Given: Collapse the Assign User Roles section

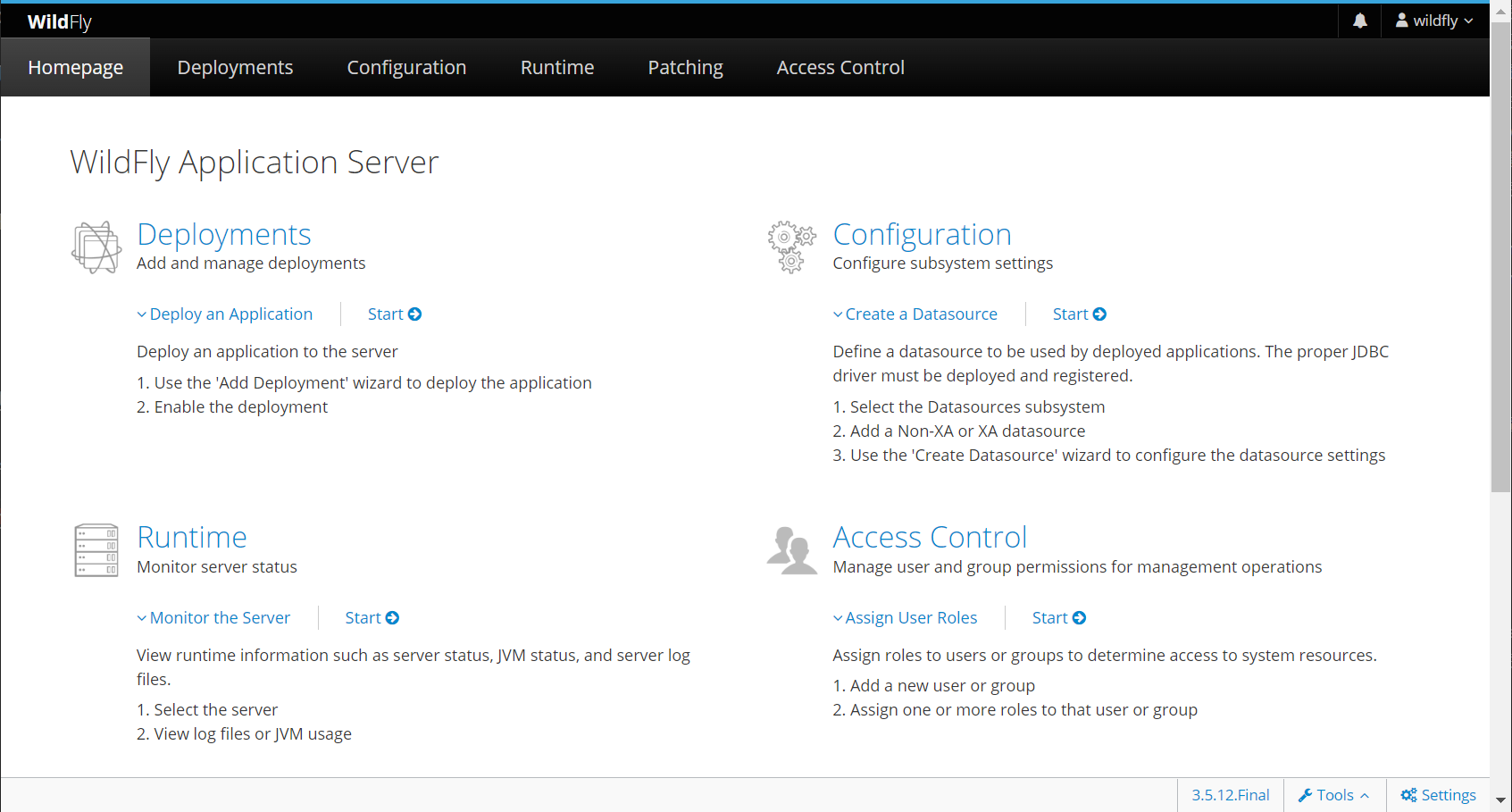Looking at the screenshot, I should (906, 618).
